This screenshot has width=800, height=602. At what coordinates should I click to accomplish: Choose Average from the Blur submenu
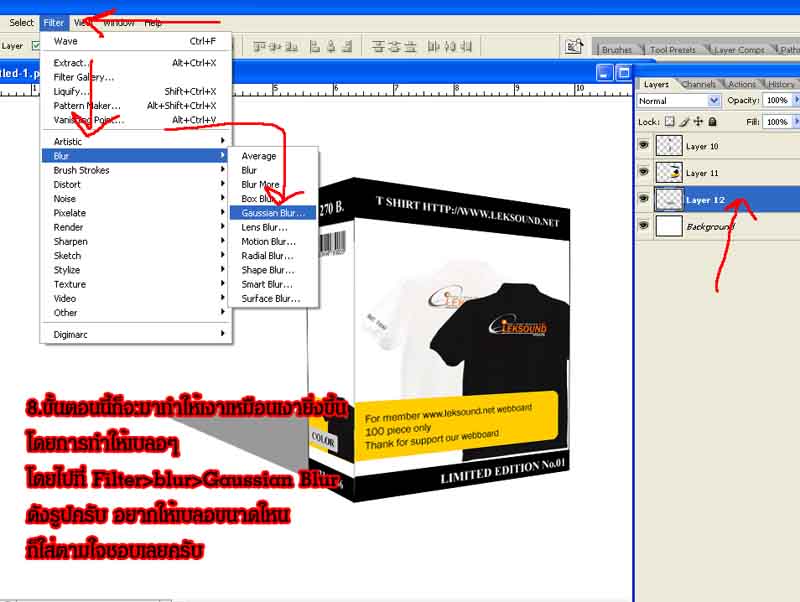pyautogui.click(x=273, y=156)
